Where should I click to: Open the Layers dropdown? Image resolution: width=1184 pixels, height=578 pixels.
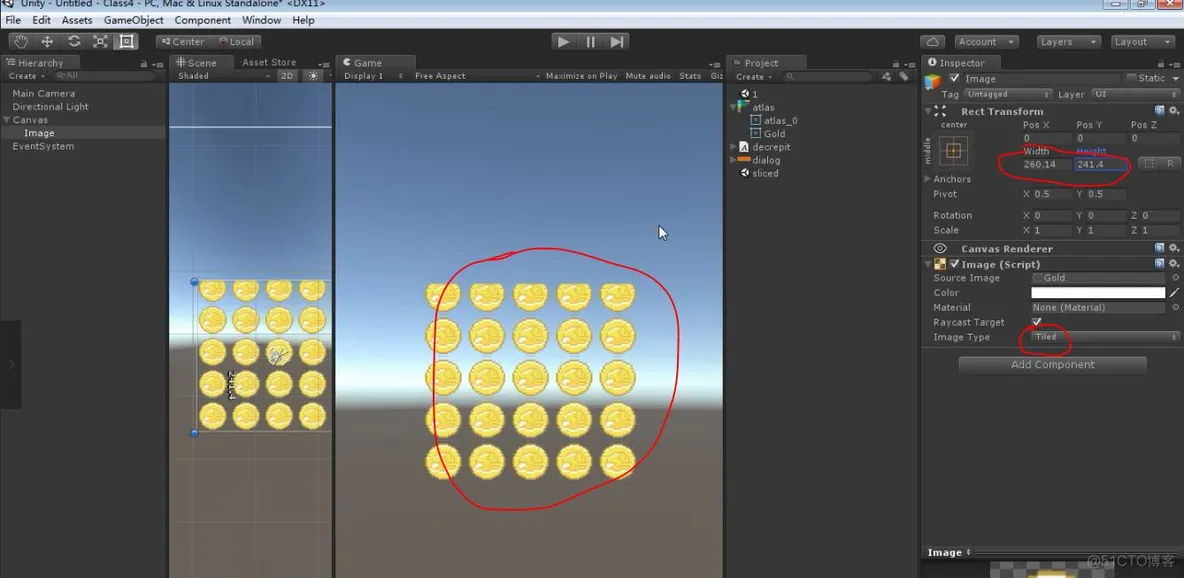click(x=1068, y=42)
